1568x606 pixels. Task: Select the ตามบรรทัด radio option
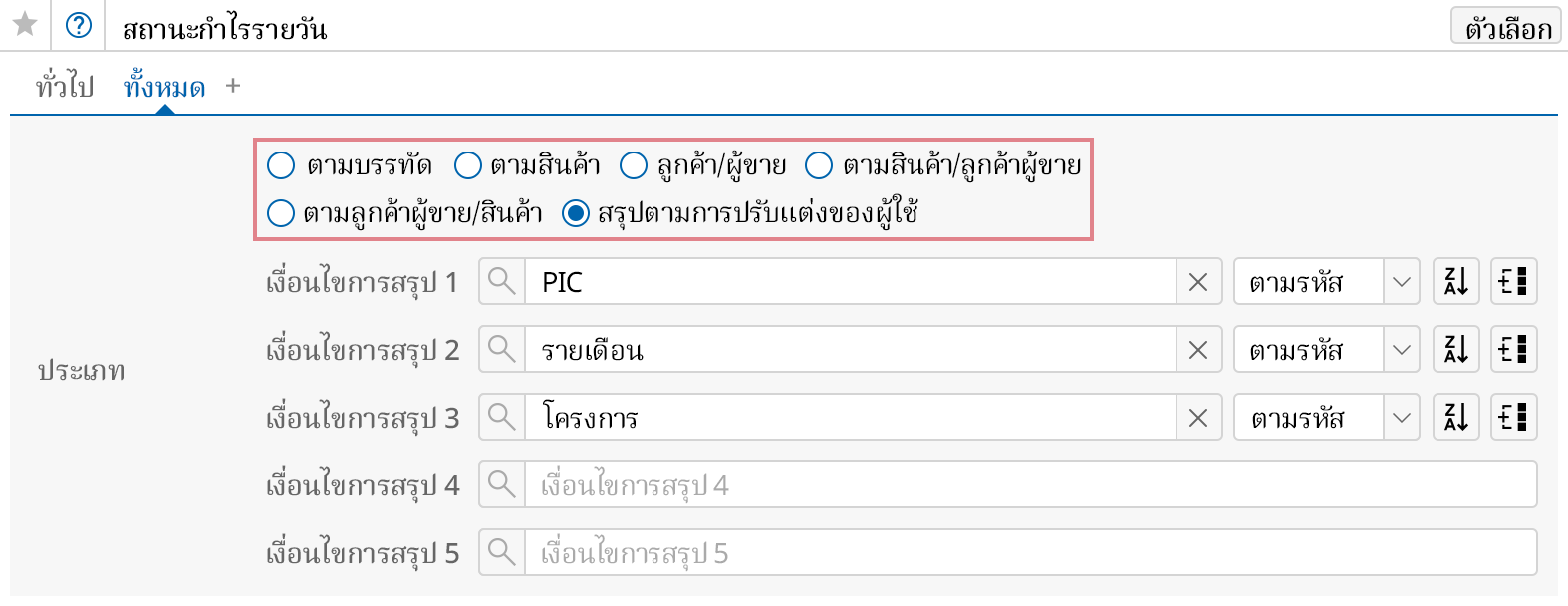tap(281, 165)
